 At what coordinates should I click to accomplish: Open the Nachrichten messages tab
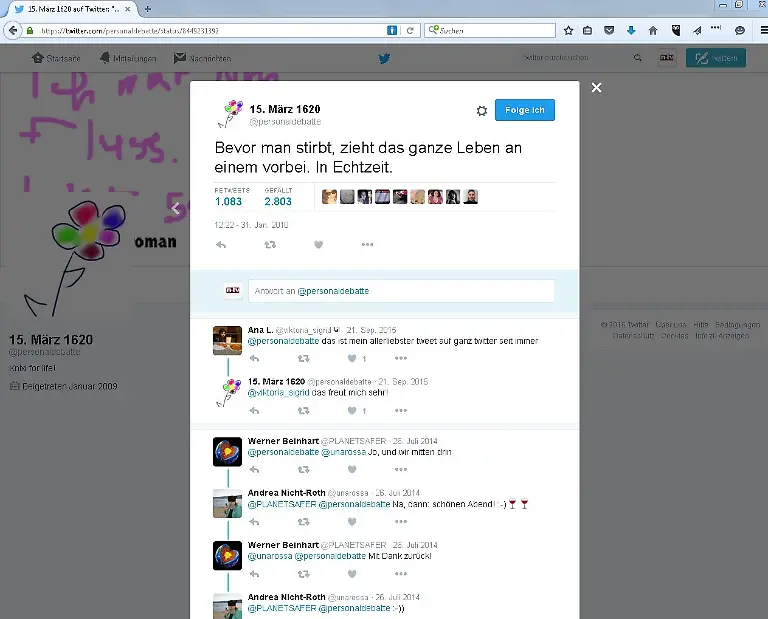pyautogui.click(x=202, y=59)
